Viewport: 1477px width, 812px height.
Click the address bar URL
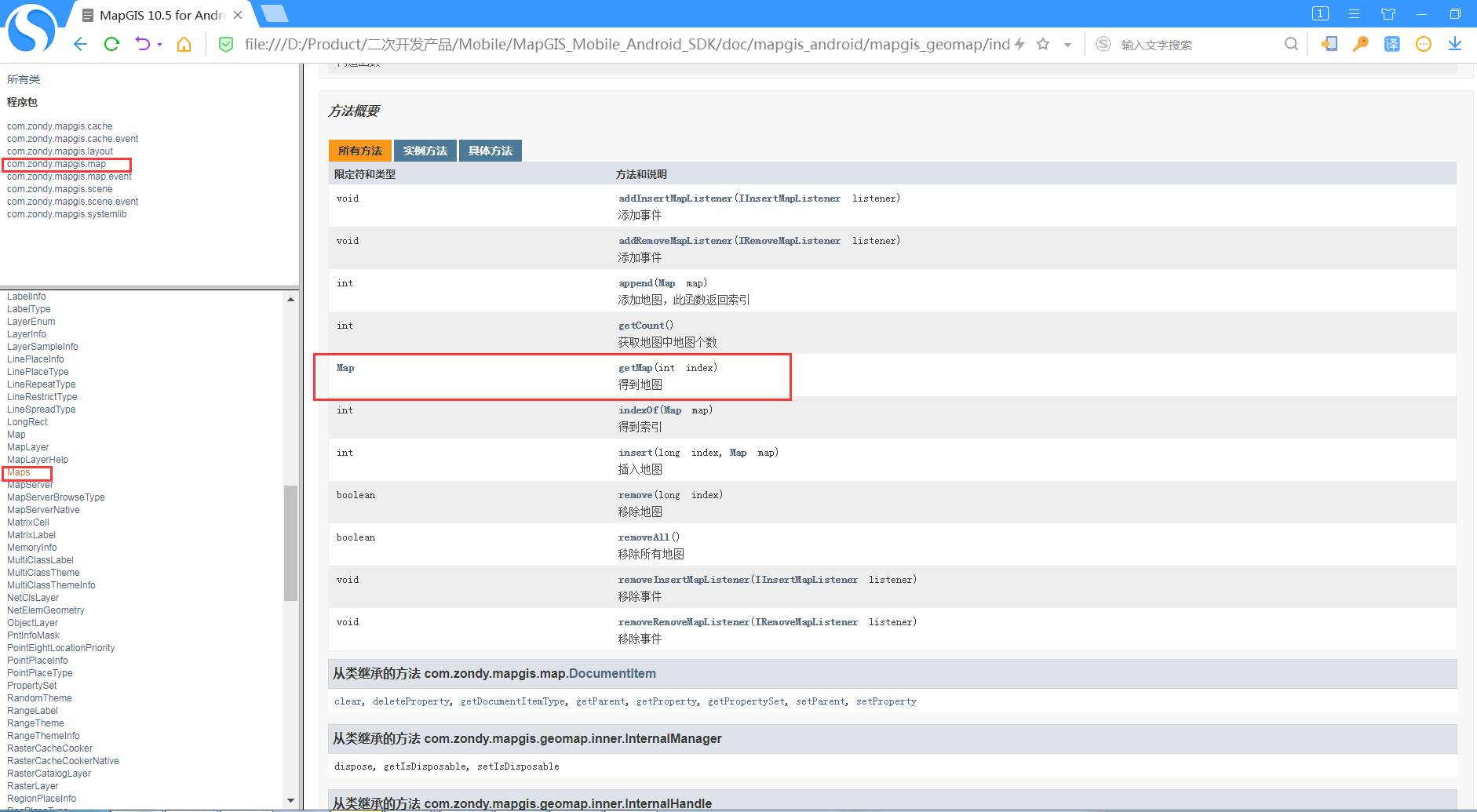626,44
